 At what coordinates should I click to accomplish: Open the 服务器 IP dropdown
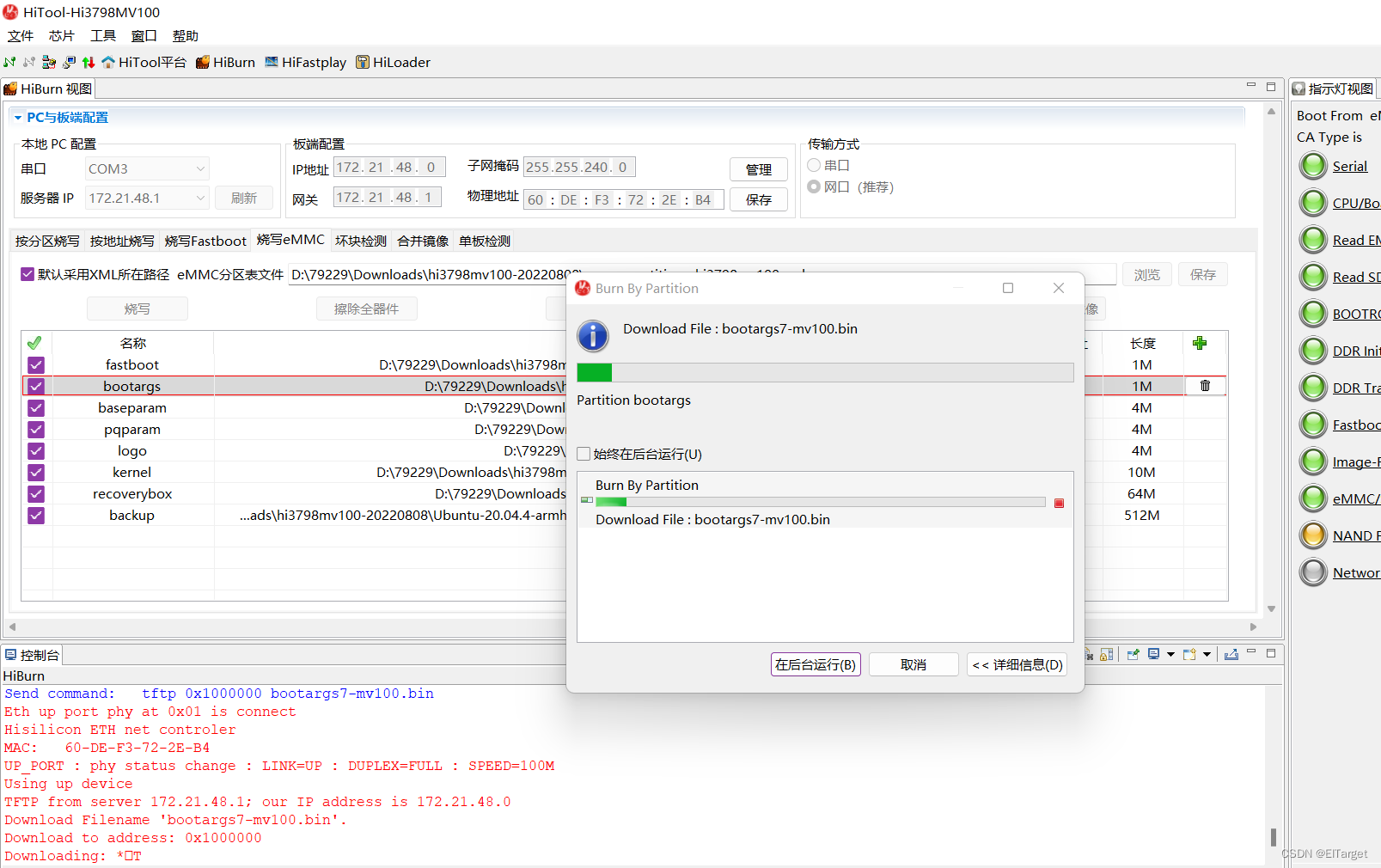coord(147,198)
